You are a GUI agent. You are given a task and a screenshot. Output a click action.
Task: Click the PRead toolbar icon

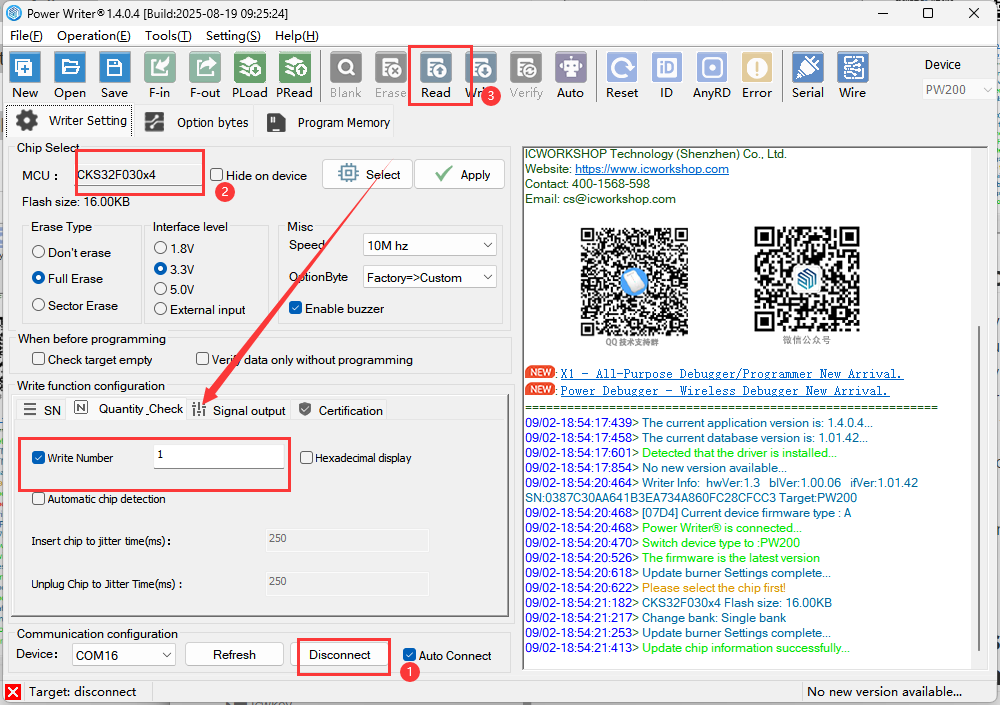coord(294,75)
